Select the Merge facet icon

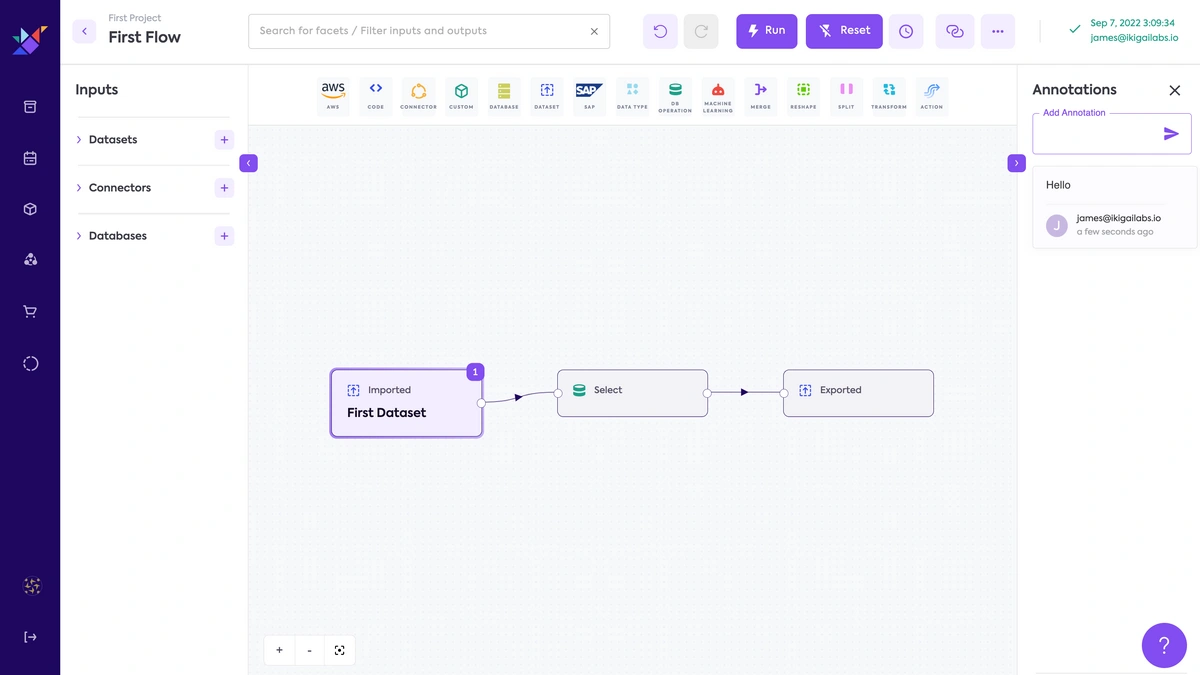(x=761, y=94)
